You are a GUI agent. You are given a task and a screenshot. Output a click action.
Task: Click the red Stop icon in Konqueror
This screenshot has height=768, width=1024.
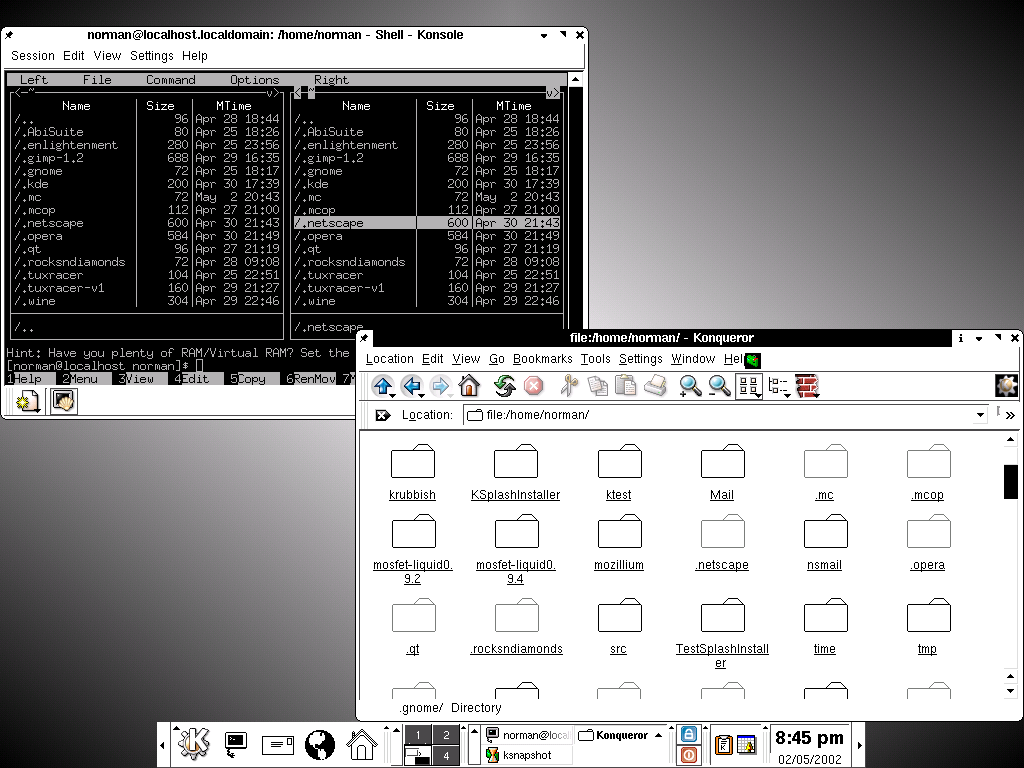(534, 386)
